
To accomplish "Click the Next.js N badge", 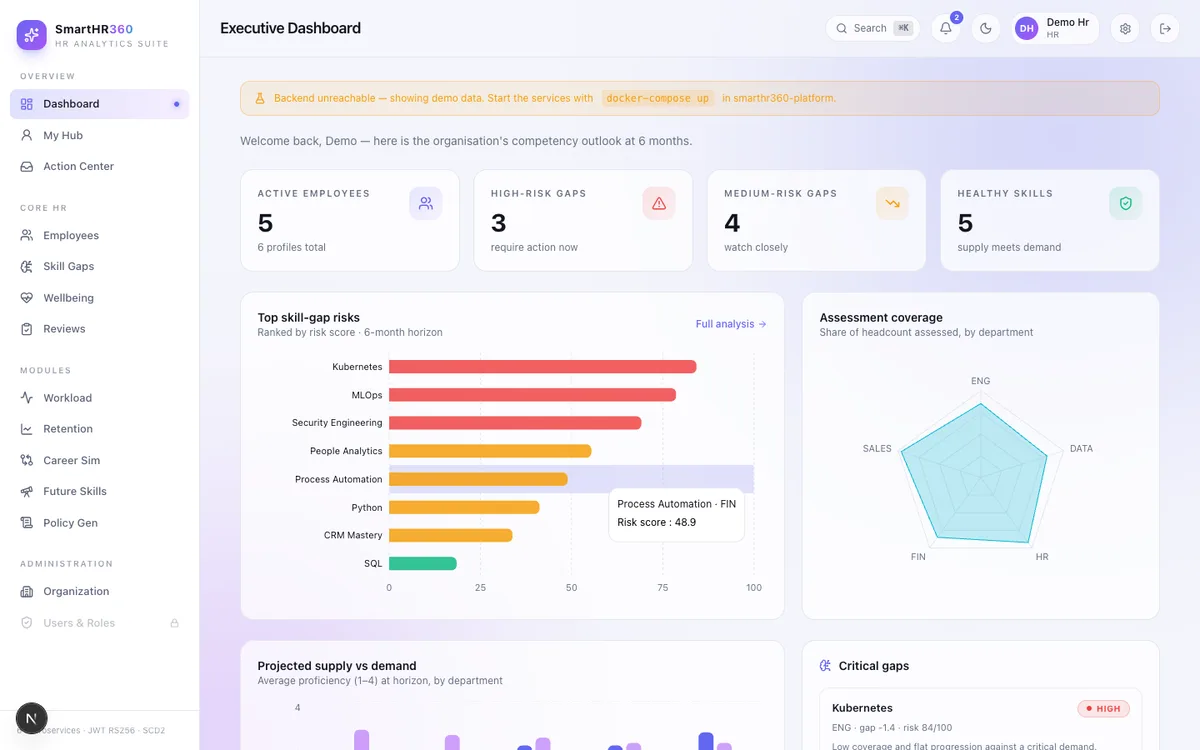I will pos(32,719).
